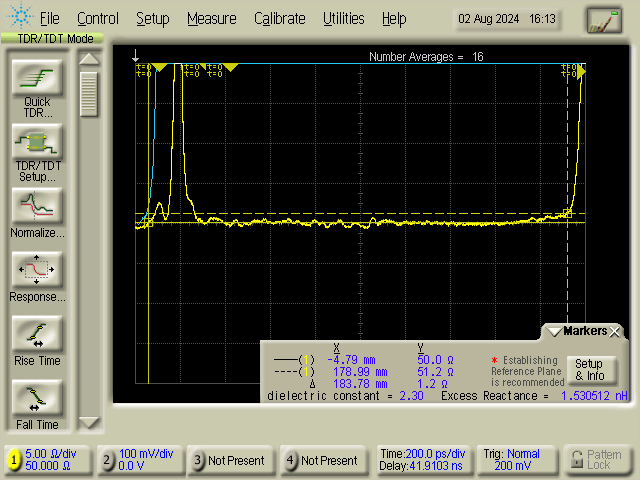
Task: Open the Measure menu
Action: click(x=211, y=18)
